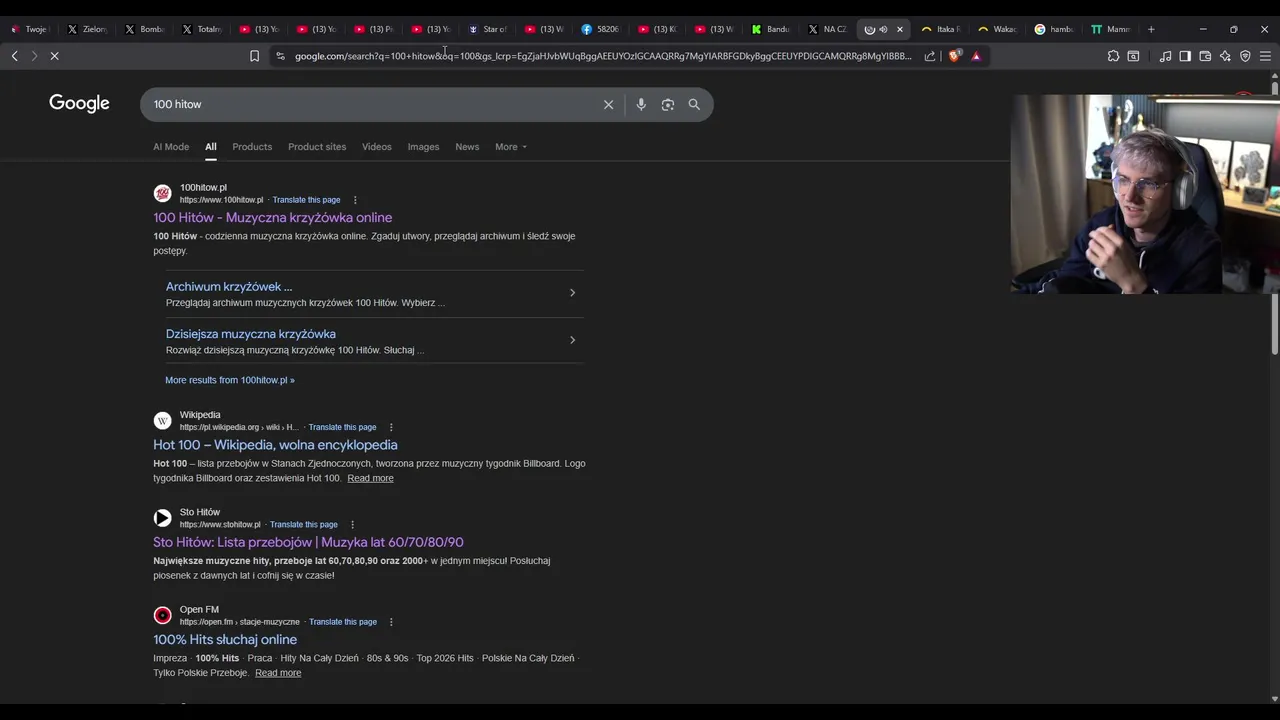Translate the Open FM result page

click(342, 622)
